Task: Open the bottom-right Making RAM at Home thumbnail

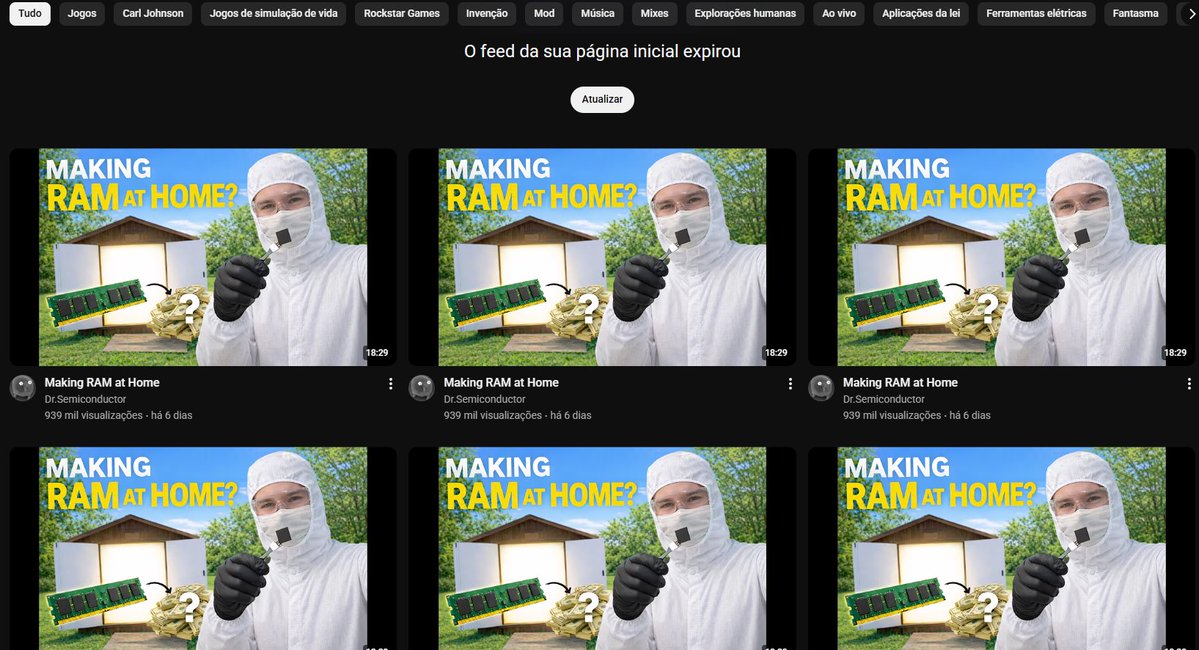Action: point(1002,548)
